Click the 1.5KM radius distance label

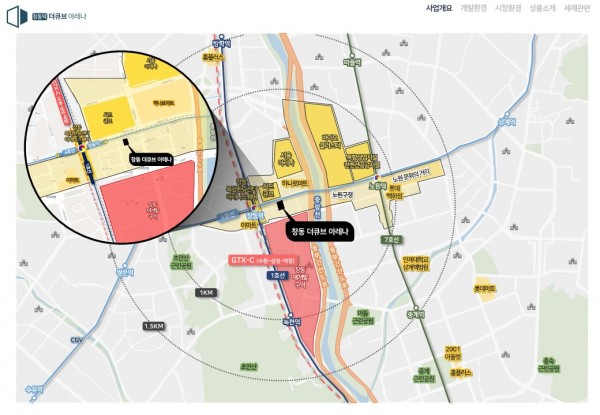pos(154,327)
